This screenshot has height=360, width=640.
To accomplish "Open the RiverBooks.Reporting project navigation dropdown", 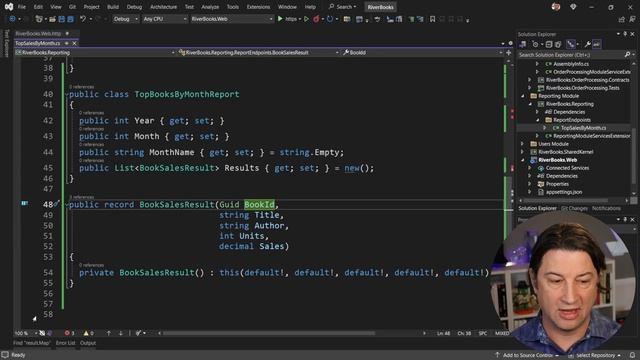I will [x=95, y=52].
